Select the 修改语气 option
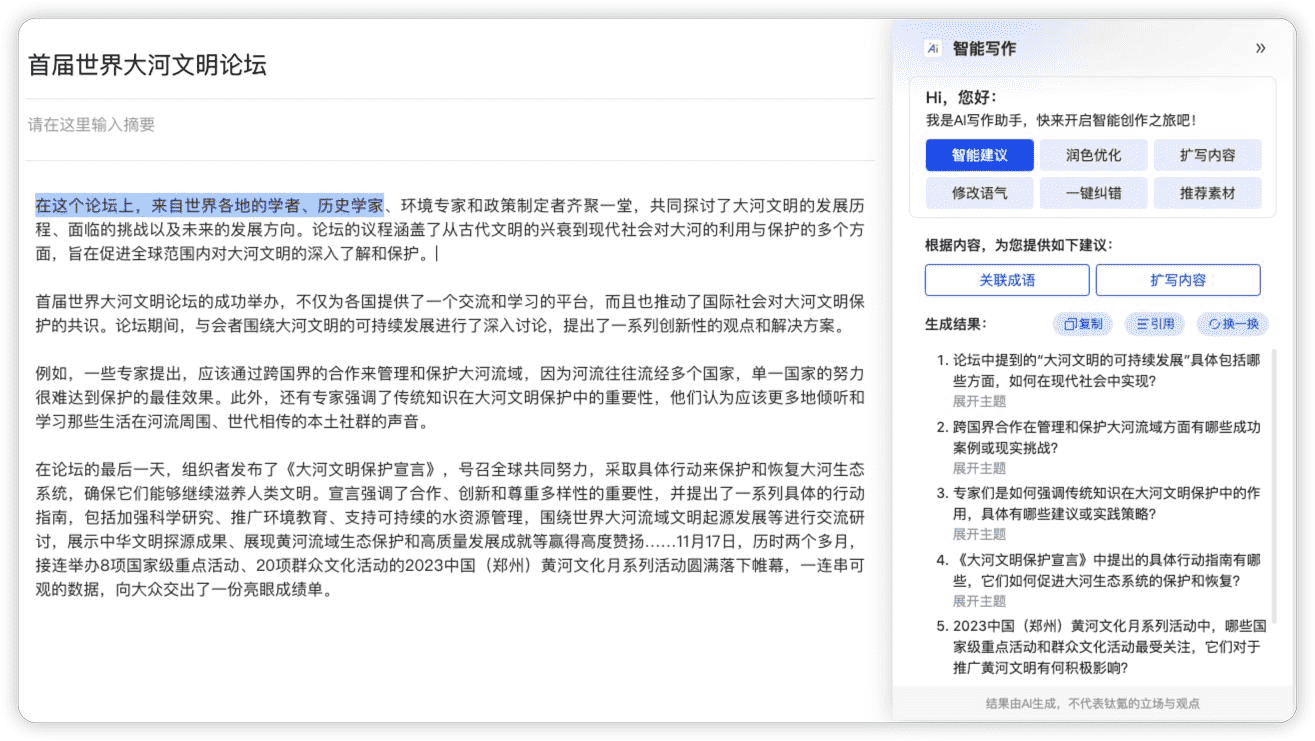This screenshot has height=741, width=1315. click(x=979, y=193)
